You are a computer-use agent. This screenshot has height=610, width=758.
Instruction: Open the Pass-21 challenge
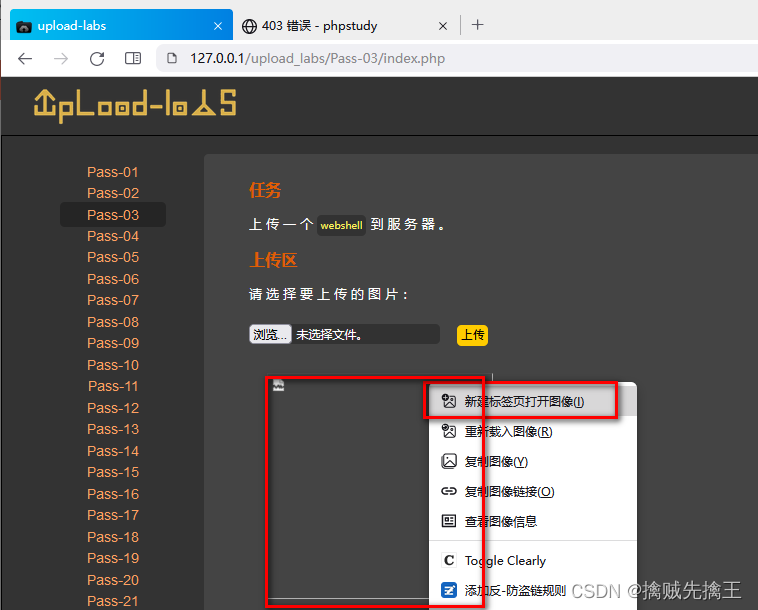pos(113,601)
